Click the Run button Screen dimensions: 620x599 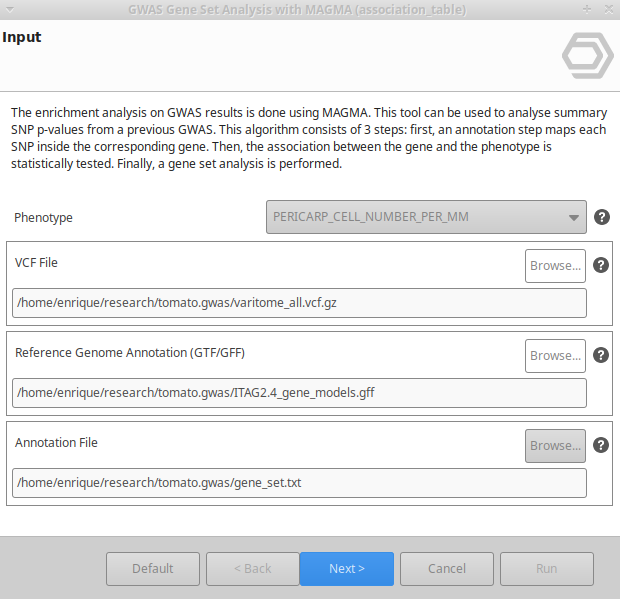click(x=546, y=569)
